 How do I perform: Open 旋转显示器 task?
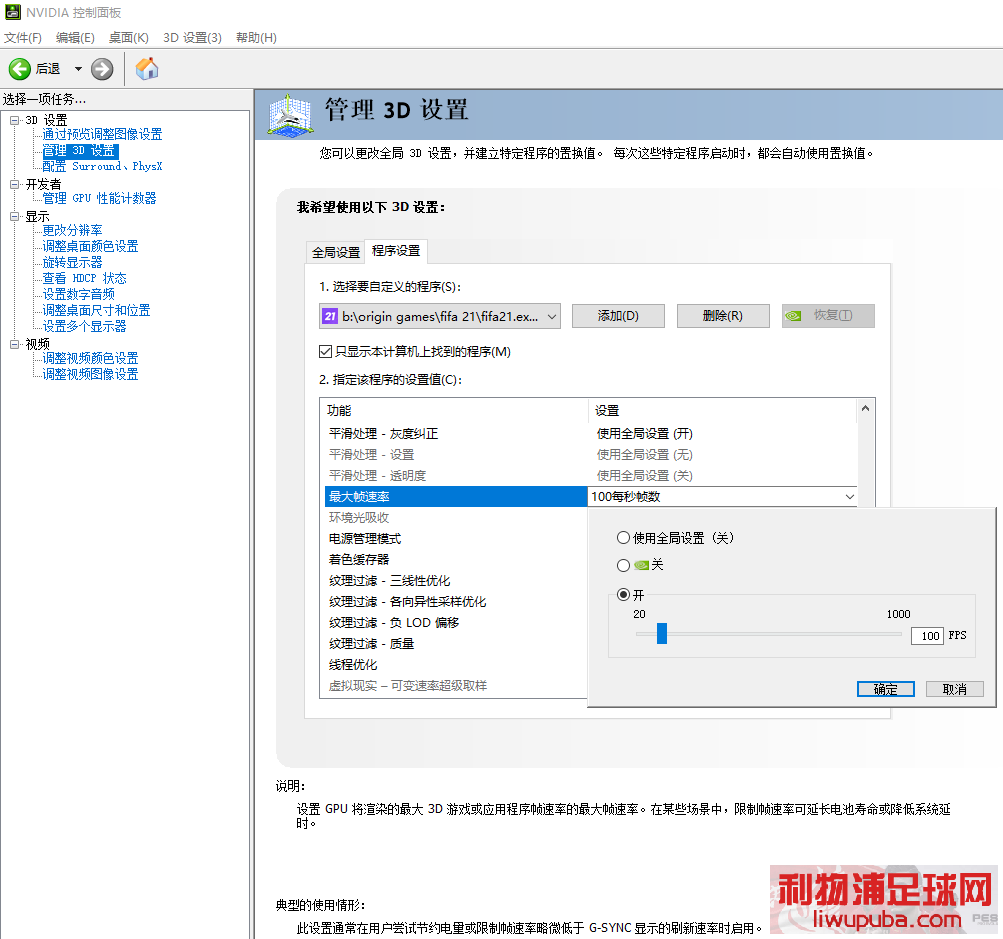pyautogui.click(x=72, y=262)
